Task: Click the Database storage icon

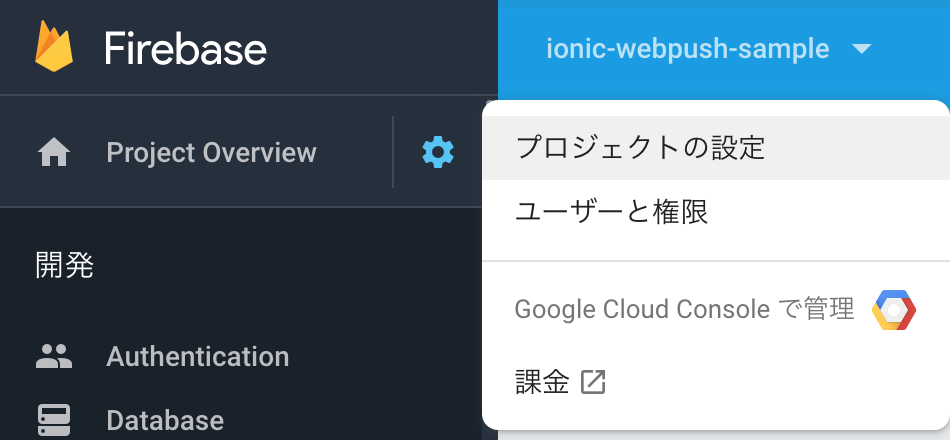Action: (x=54, y=419)
